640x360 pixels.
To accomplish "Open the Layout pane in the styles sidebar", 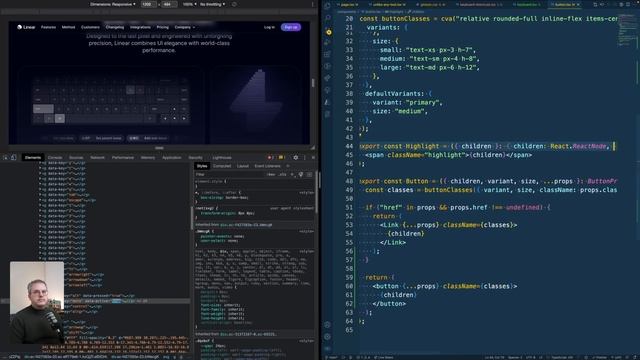I will click(243, 166).
